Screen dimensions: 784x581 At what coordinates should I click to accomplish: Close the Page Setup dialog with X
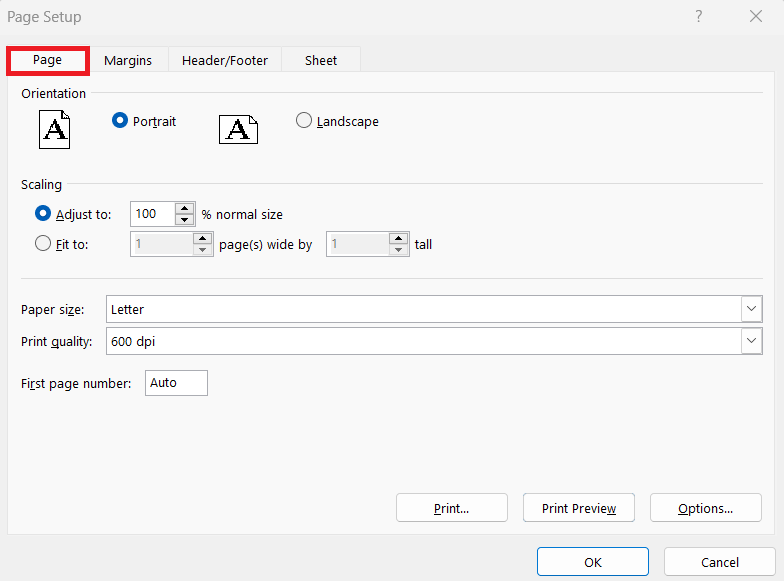pyautogui.click(x=756, y=16)
